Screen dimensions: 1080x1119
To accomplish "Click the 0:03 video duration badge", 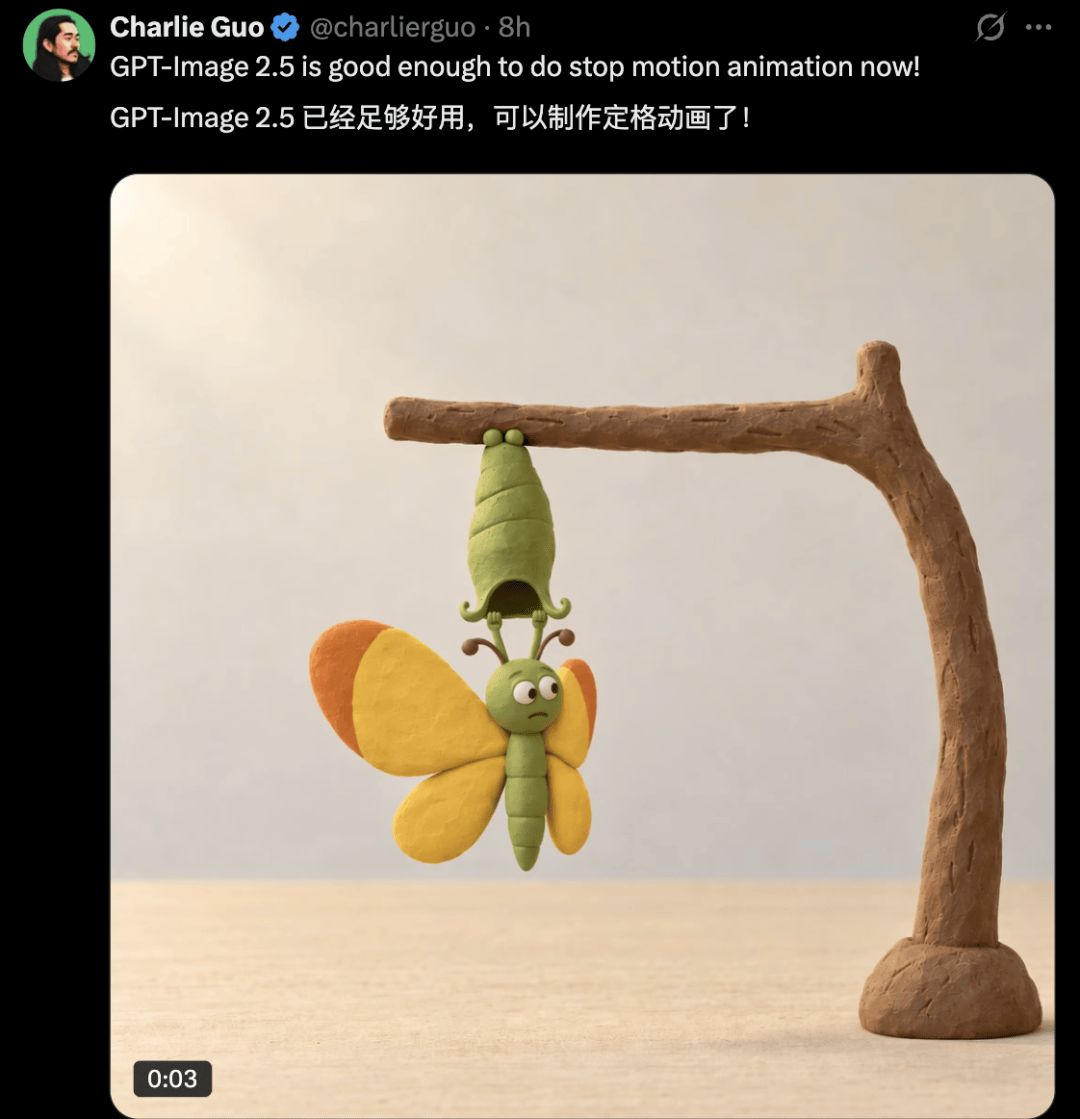I will [x=172, y=1078].
